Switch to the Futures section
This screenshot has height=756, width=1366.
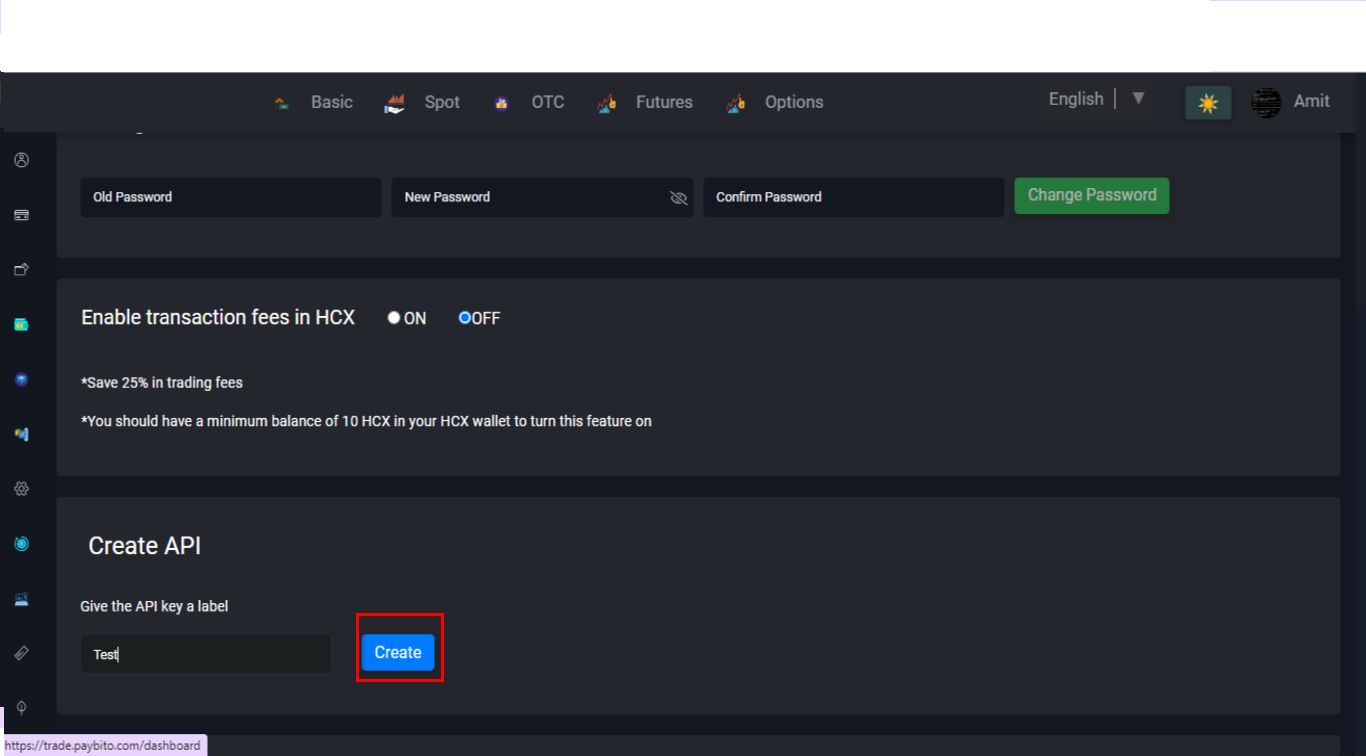[x=664, y=102]
